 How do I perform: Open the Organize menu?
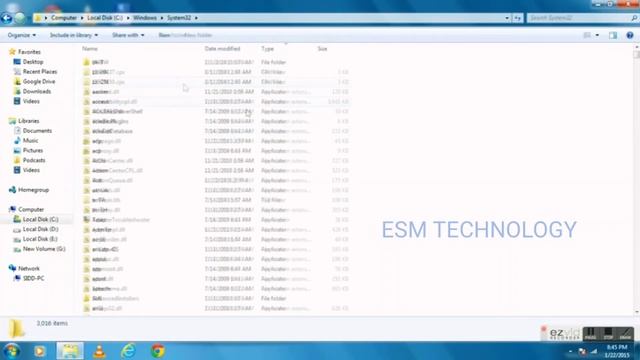[22, 35]
